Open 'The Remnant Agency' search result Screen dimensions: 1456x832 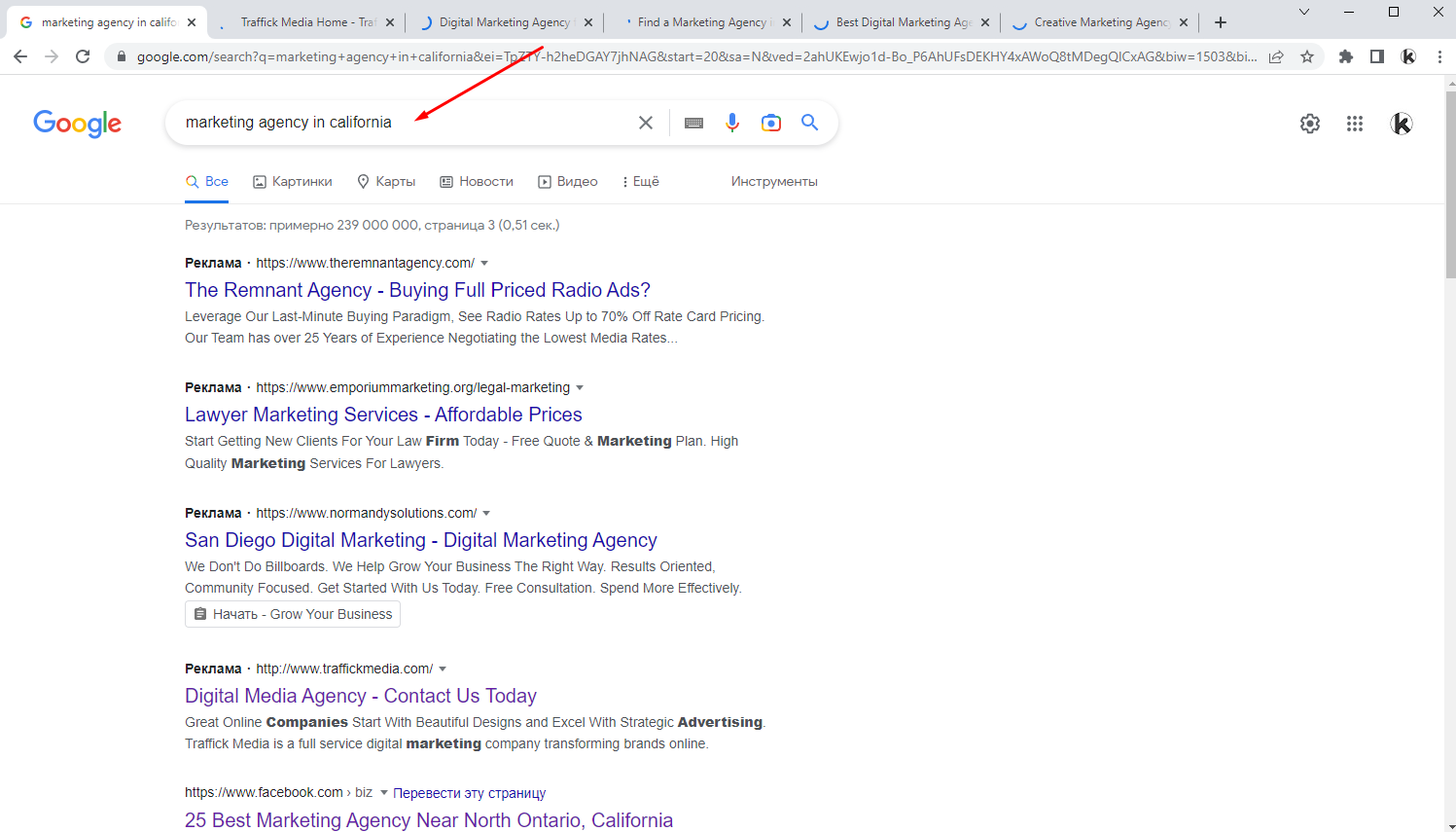pos(416,289)
